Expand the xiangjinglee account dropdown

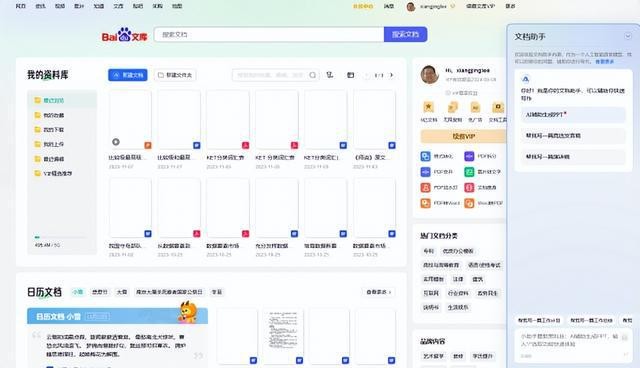pyautogui.click(x=452, y=7)
